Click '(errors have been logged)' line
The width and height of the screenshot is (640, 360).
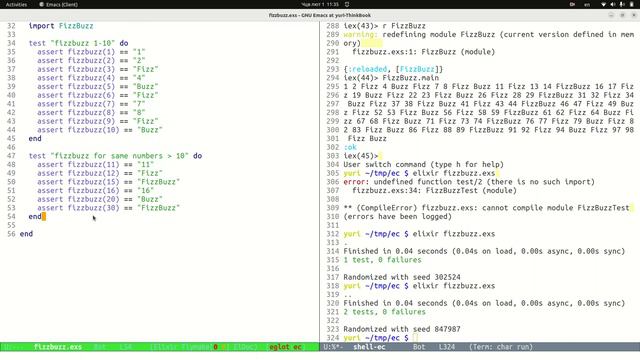click(x=398, y=217)
